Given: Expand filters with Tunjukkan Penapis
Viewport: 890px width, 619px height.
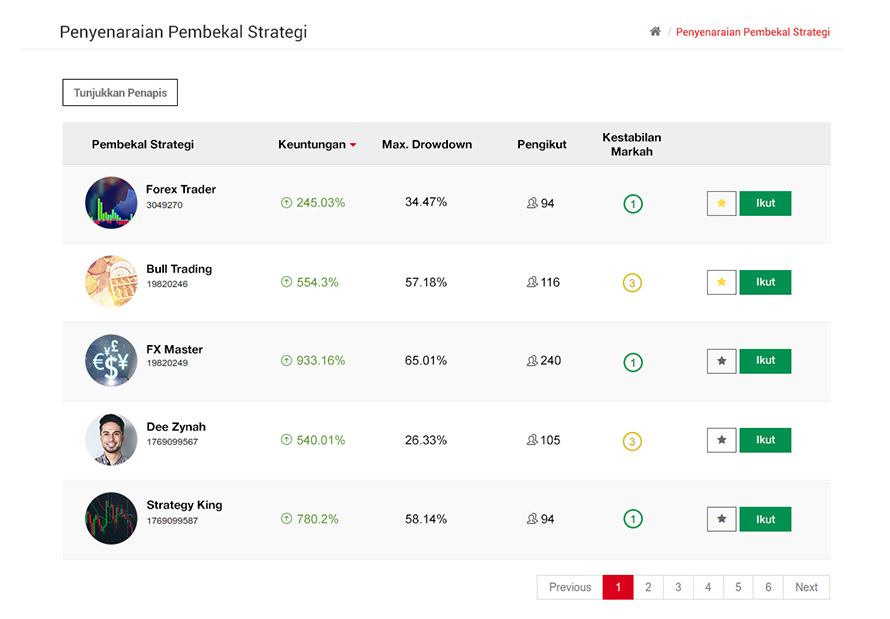Looking at the screenshot, I should coord(120,93).
